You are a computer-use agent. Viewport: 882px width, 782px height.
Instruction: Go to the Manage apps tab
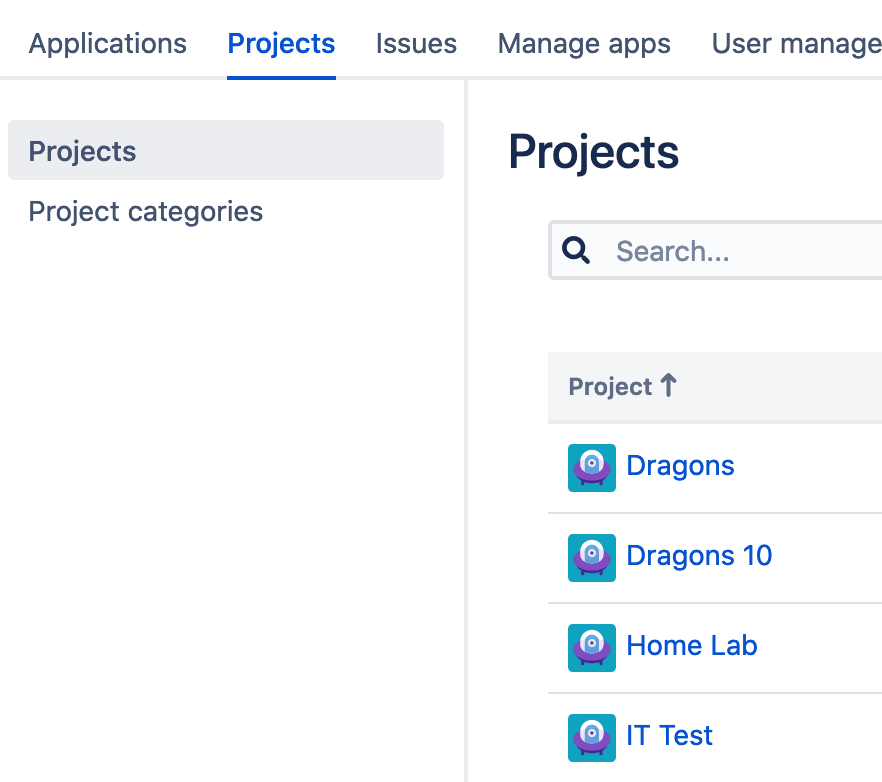click(584, 44)
